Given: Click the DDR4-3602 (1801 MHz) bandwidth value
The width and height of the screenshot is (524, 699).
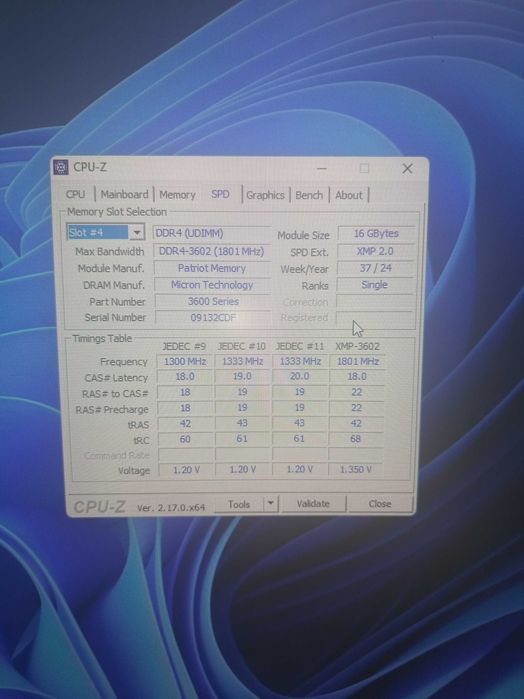Looking at the screenshot, I should click(212, 251).
